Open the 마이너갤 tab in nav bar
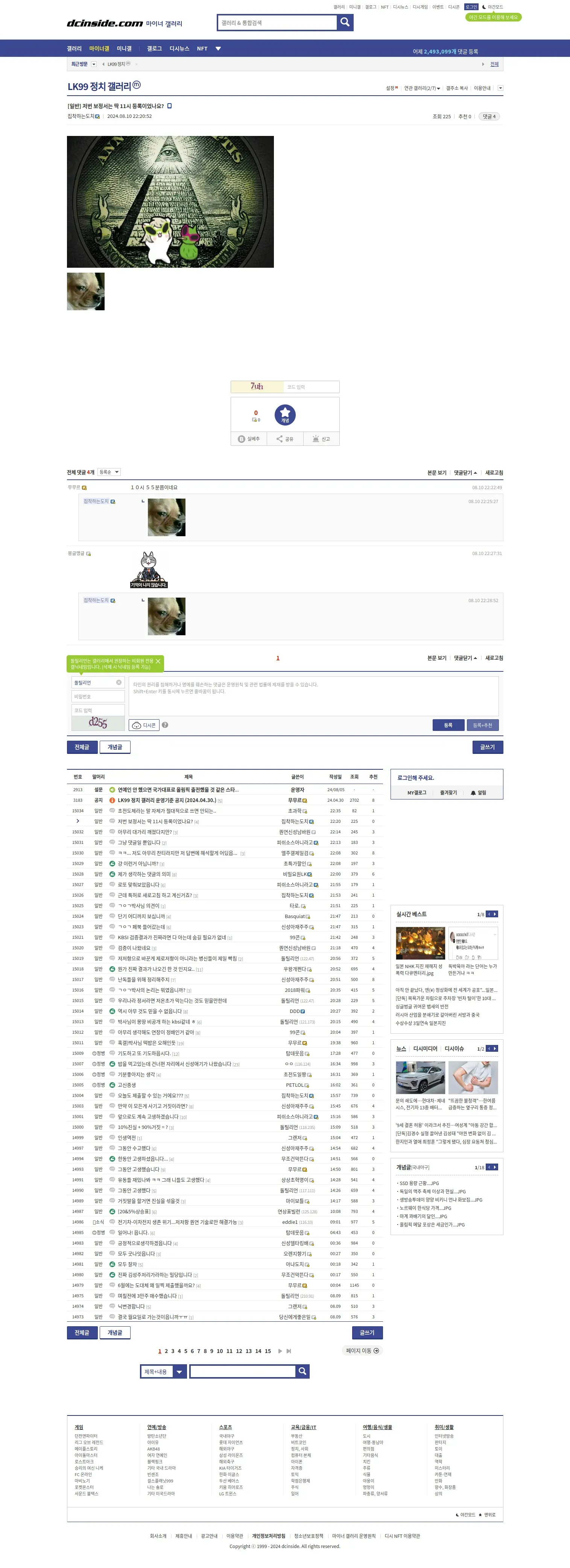Image resolution: width=570 pixels, height=1568 pixels. (x=99, y=49)
